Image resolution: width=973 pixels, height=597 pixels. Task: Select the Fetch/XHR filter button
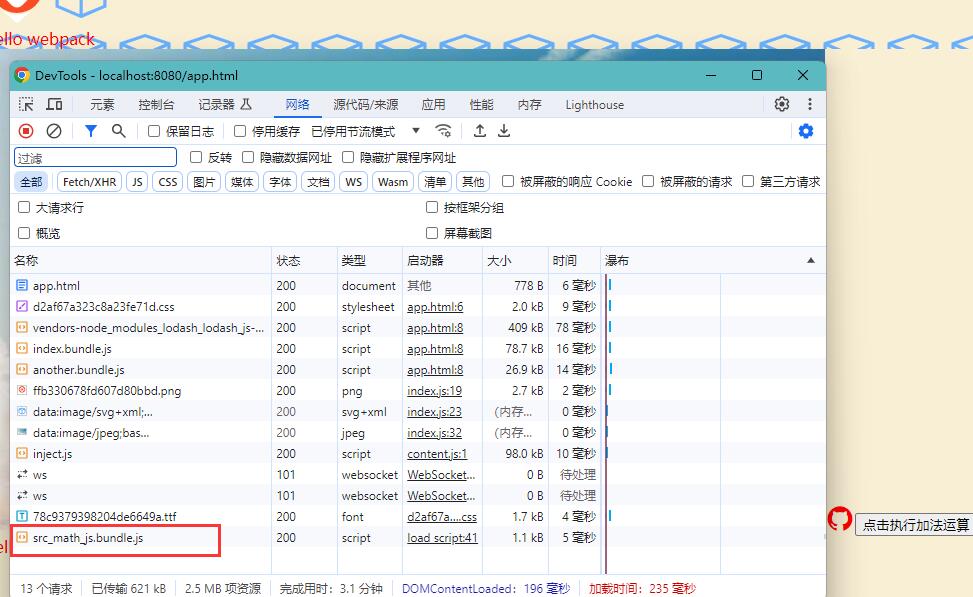coord(89,182)
